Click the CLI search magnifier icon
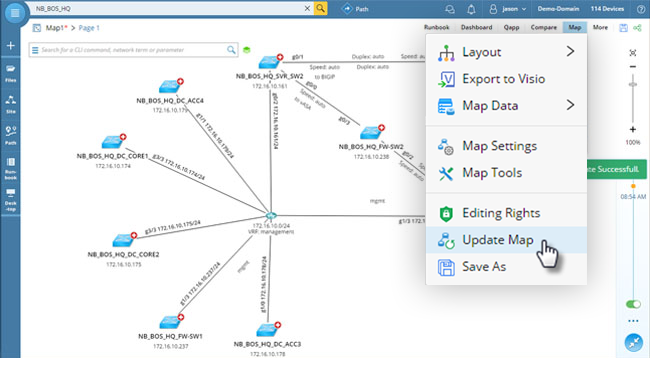Viewport: 650px width, 380px height. (x=231, y=50)
